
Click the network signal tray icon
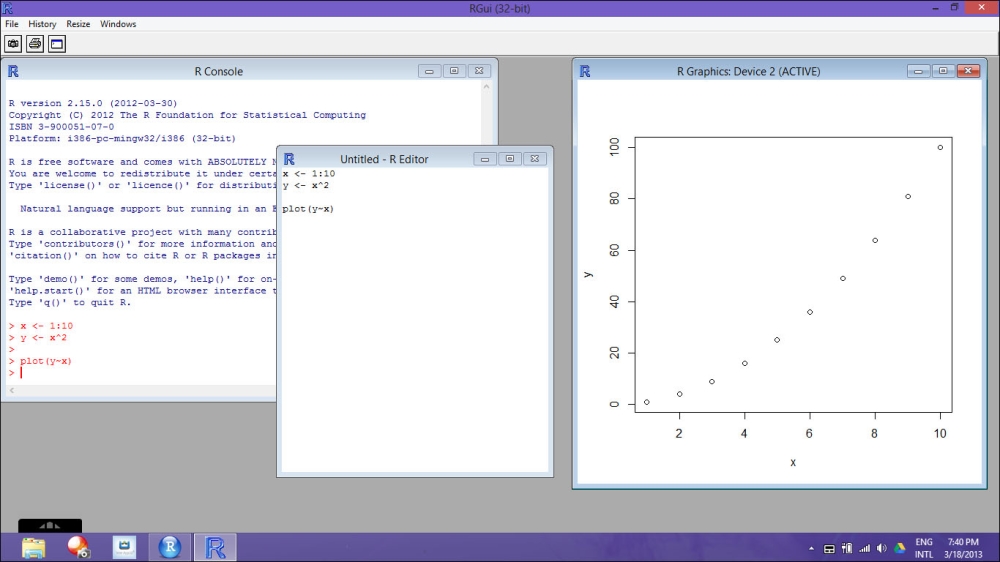(x=865, y=549)
